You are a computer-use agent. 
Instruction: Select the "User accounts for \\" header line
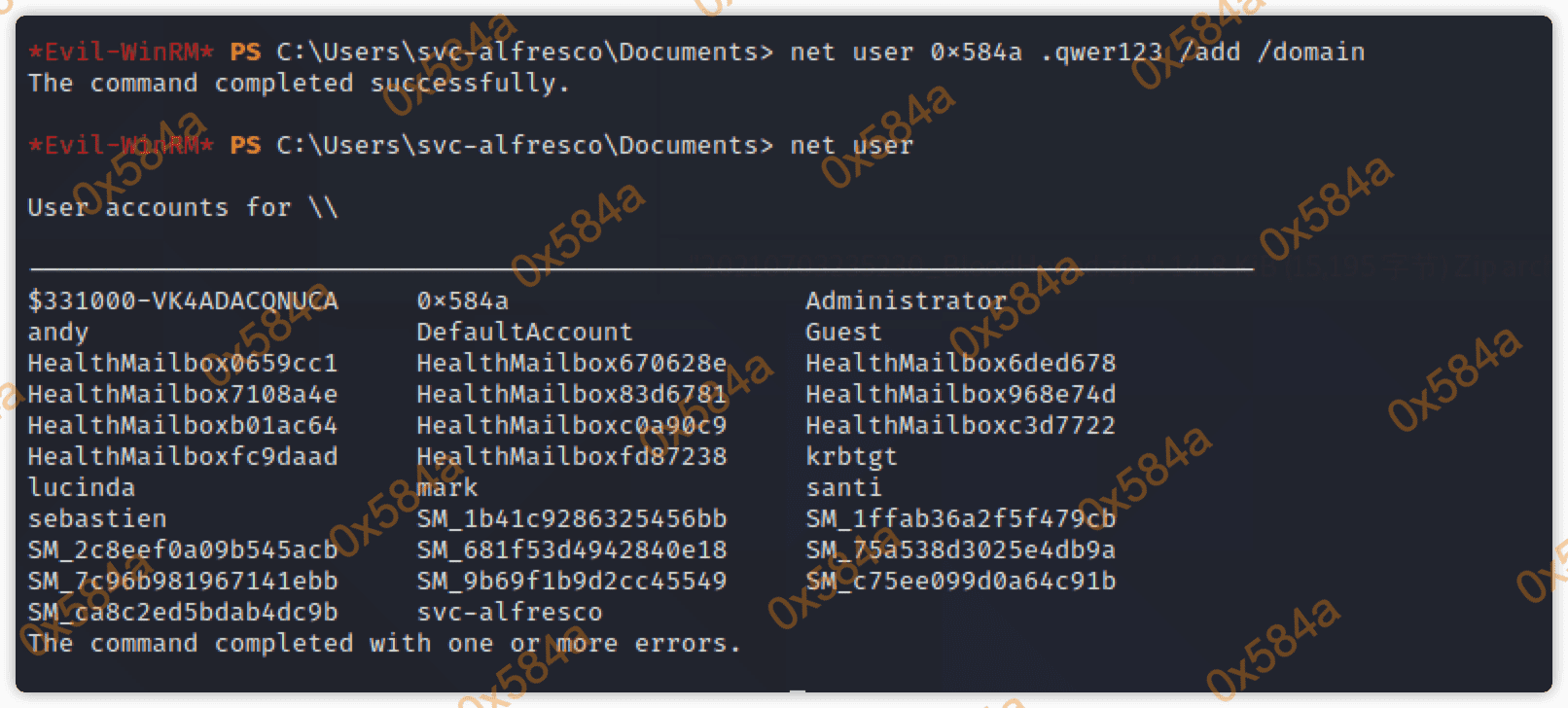pos(183,207)
